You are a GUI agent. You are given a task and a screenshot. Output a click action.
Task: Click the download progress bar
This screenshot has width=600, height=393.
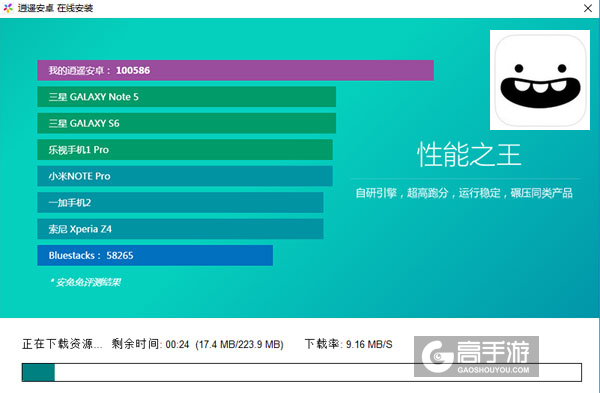coord(302,372)
